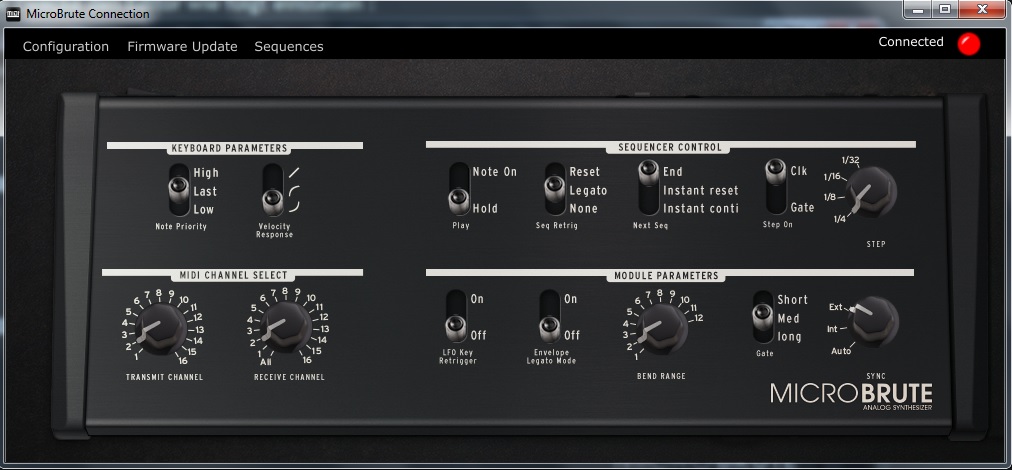The image size is (1012, 470).
Task: Select Reset retrig option
Action: click(x=585, y=172)
